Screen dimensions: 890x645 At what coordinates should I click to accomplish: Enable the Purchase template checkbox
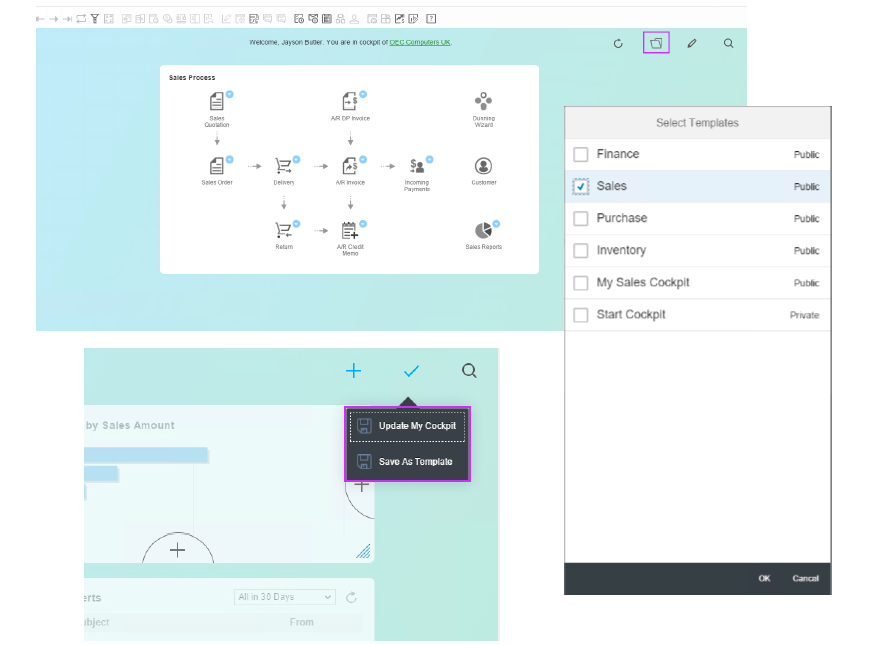(581, 218)
